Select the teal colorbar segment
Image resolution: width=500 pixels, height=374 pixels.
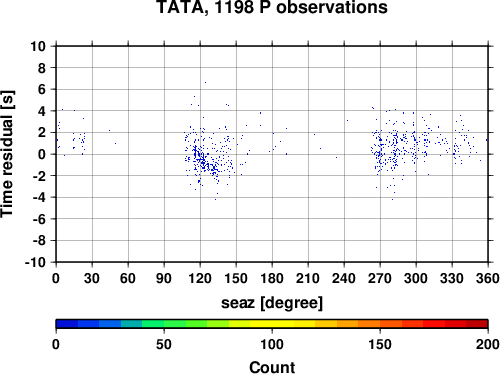(131, 324)
